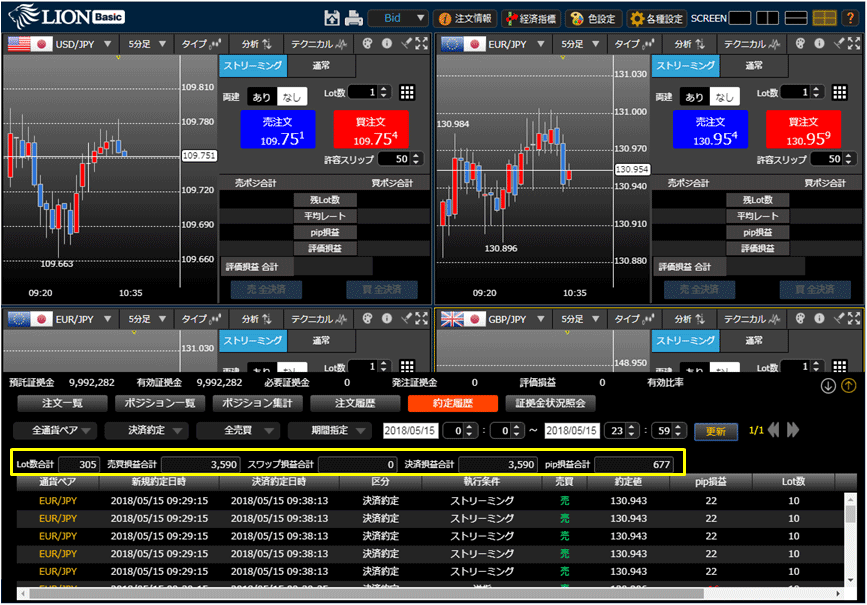Set 両建 to あり in USD/JPY panel
867x605 pixels.
(x=262, y=97)
